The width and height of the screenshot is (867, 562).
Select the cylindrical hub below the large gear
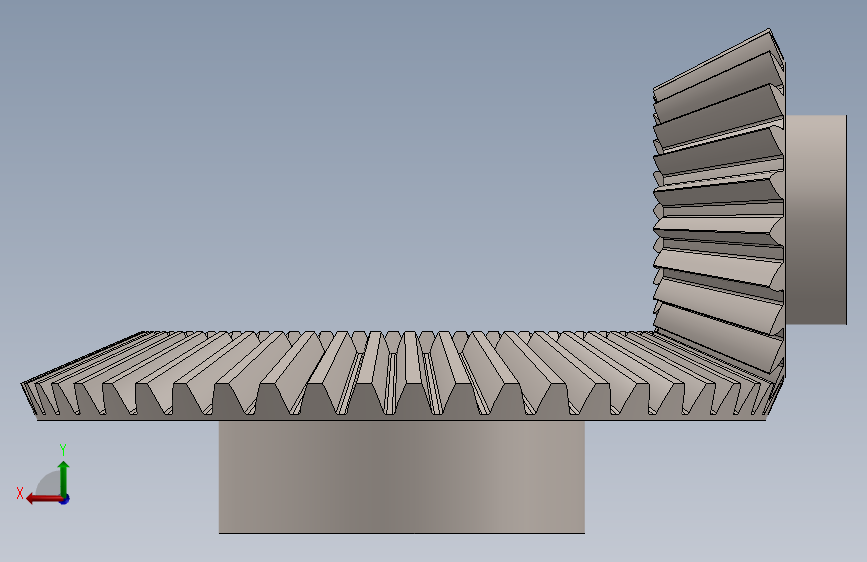(x=401, y=477)
